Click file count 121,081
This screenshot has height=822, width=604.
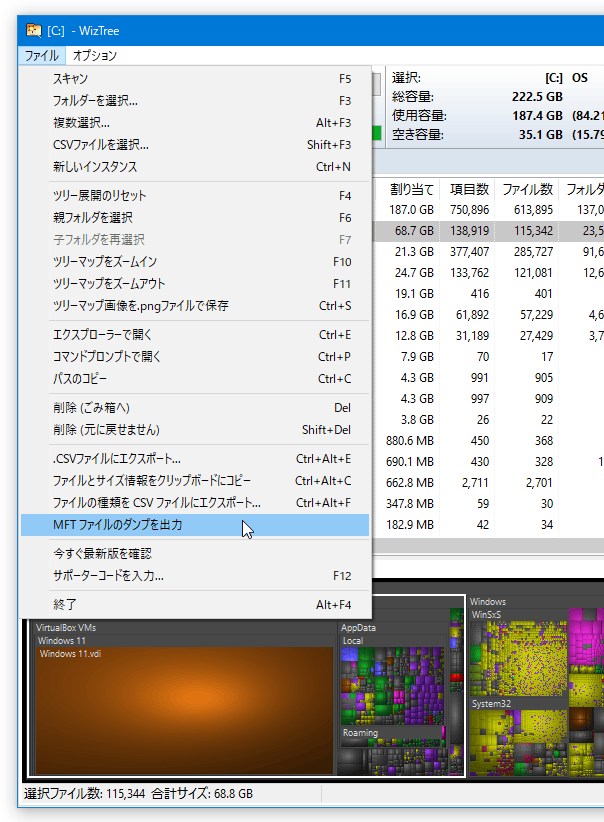[533, 273]
